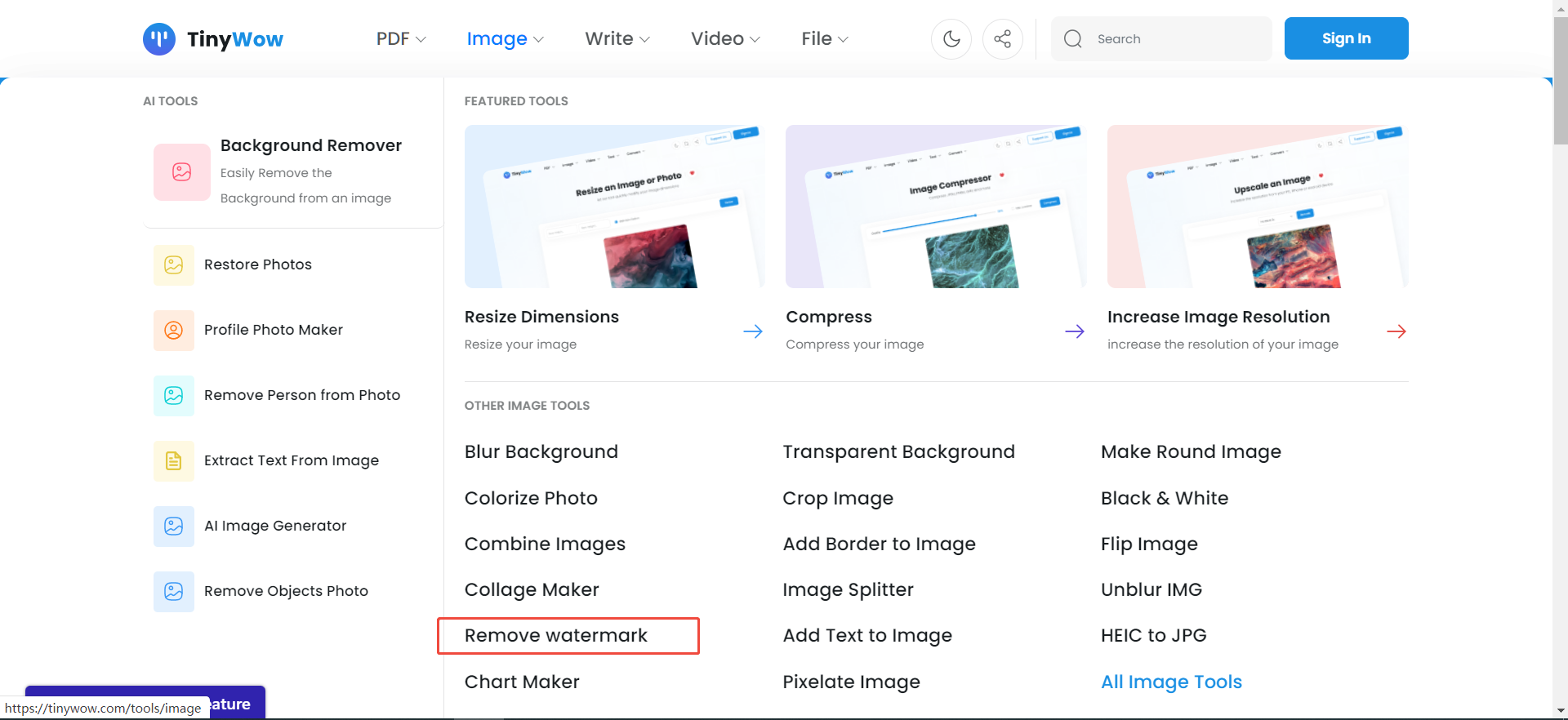Collapse the Image menu in navigation
1568x720 pixels.
tap(505, 39)
